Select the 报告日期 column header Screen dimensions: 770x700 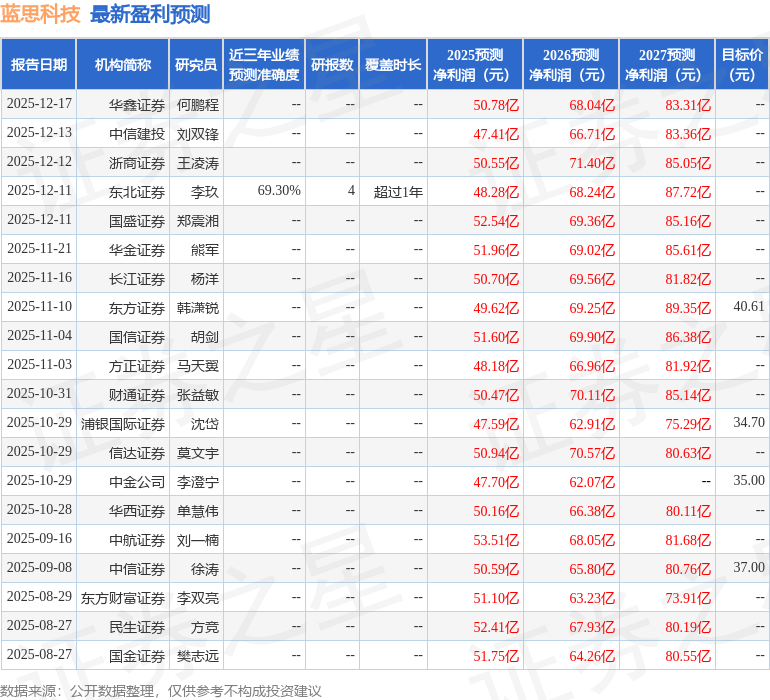pos(39,65)
